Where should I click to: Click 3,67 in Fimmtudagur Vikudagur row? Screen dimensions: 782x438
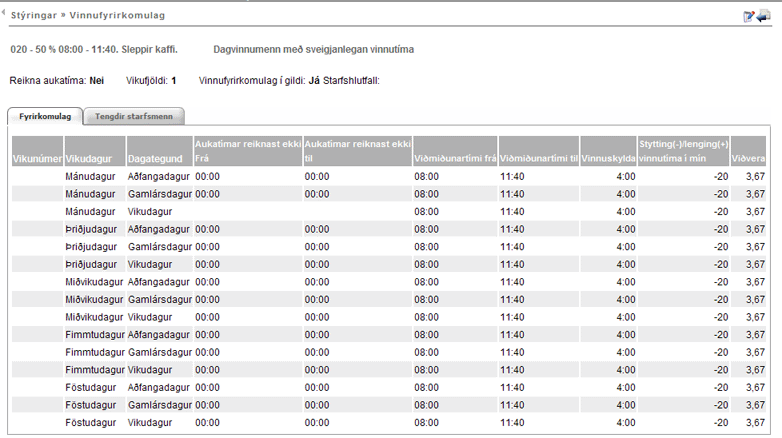[755, 370]
